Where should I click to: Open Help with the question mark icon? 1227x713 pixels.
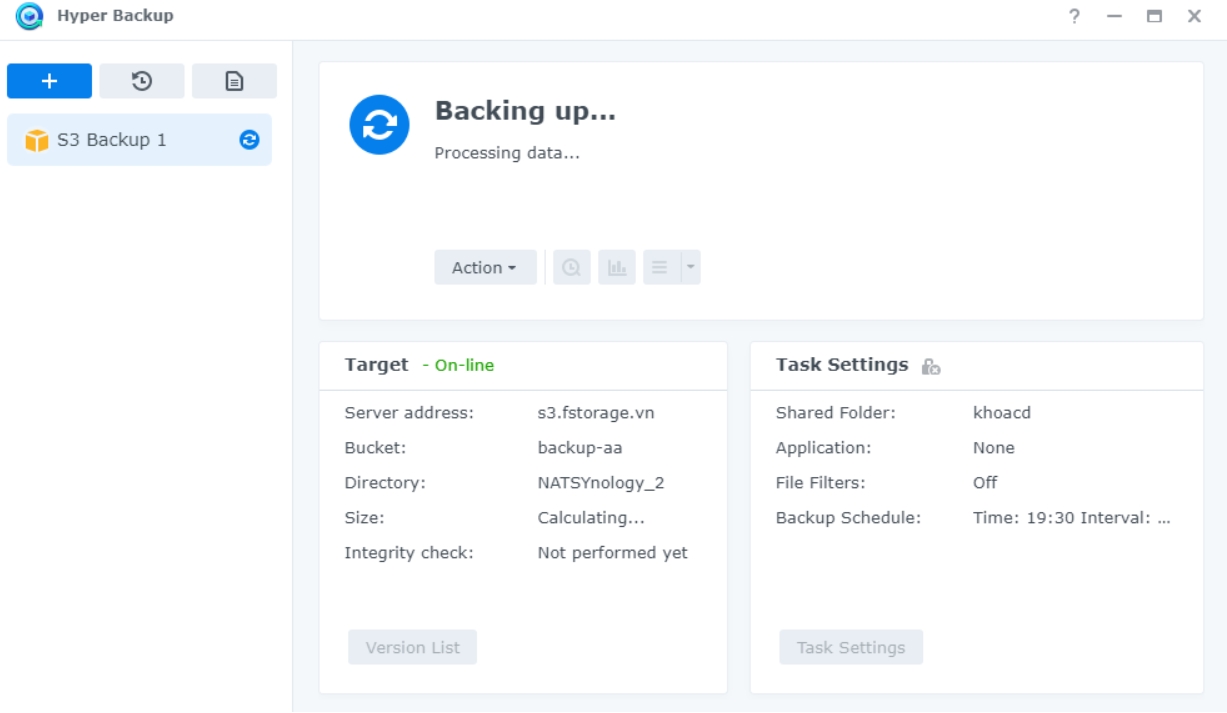point(1074,16)
